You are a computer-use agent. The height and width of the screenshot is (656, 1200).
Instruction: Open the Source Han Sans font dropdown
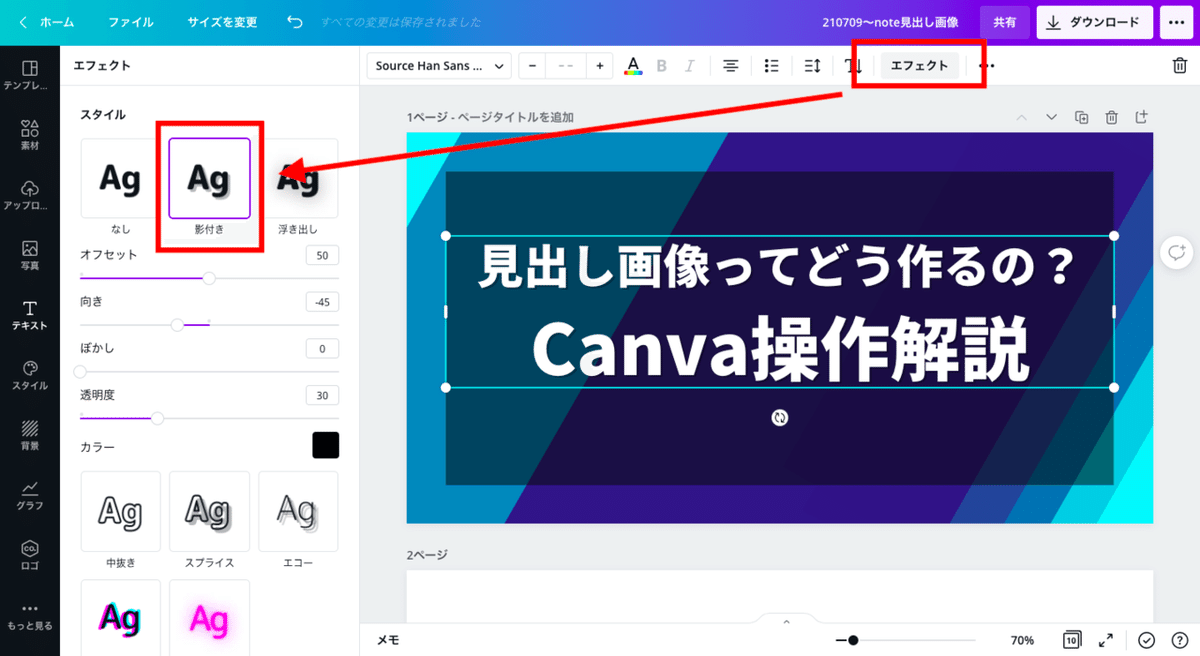(437, 65)
